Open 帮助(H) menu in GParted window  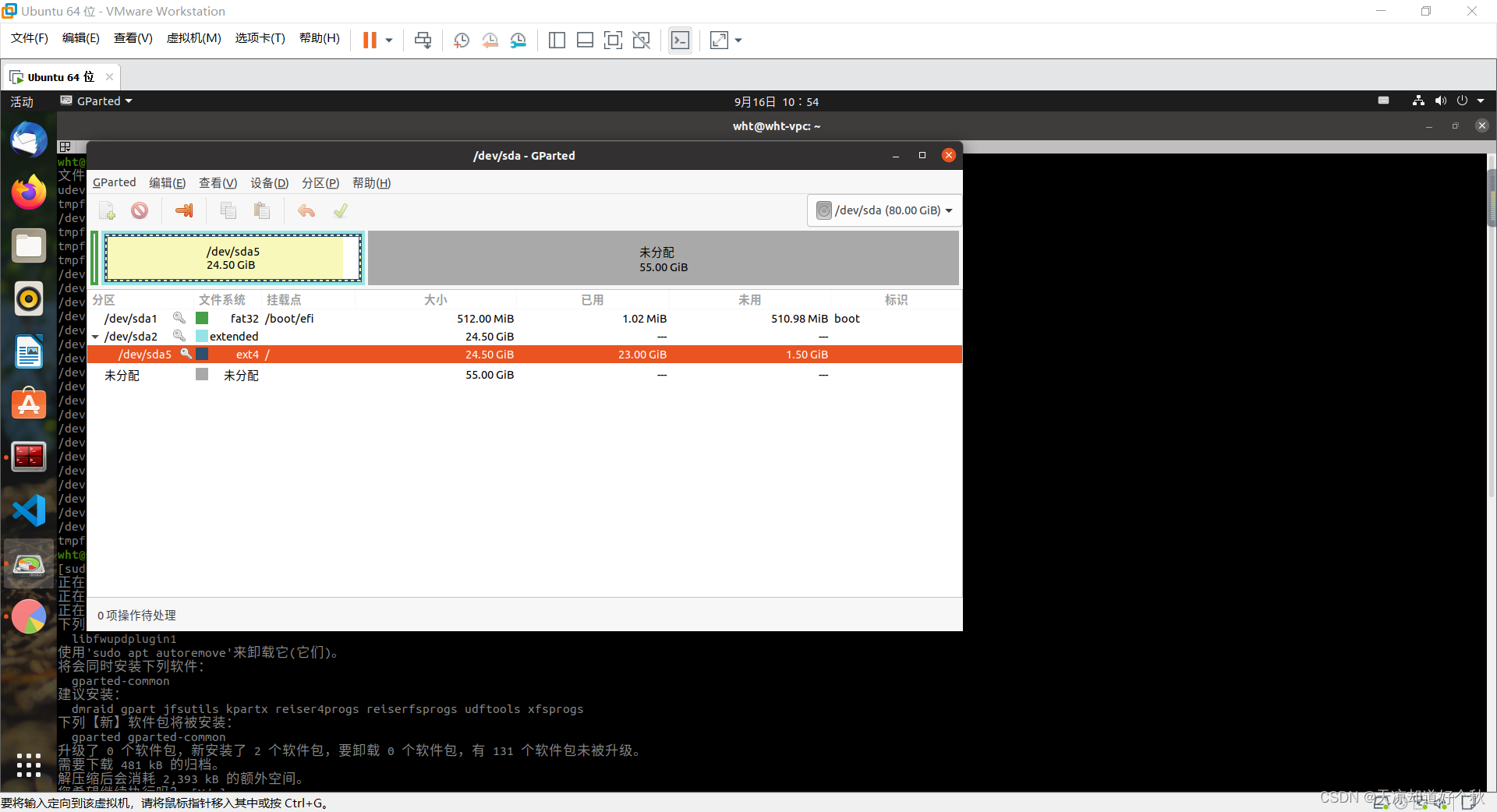coord(371,182)
